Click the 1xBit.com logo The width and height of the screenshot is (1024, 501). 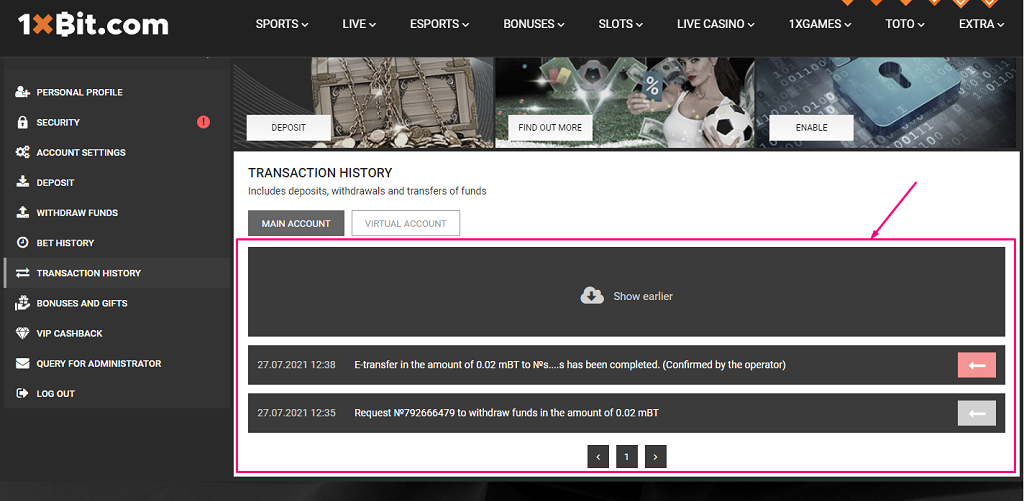tap(93, 25)
